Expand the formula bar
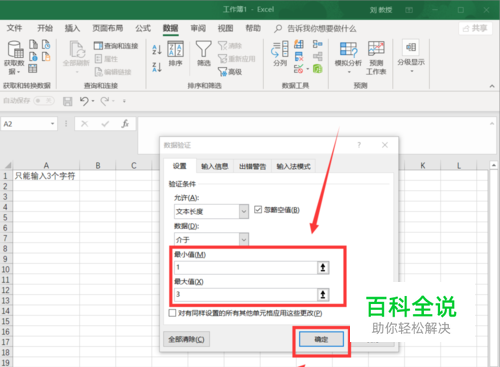The width and height of the screenshot is (500, 367). click(492, 124)
